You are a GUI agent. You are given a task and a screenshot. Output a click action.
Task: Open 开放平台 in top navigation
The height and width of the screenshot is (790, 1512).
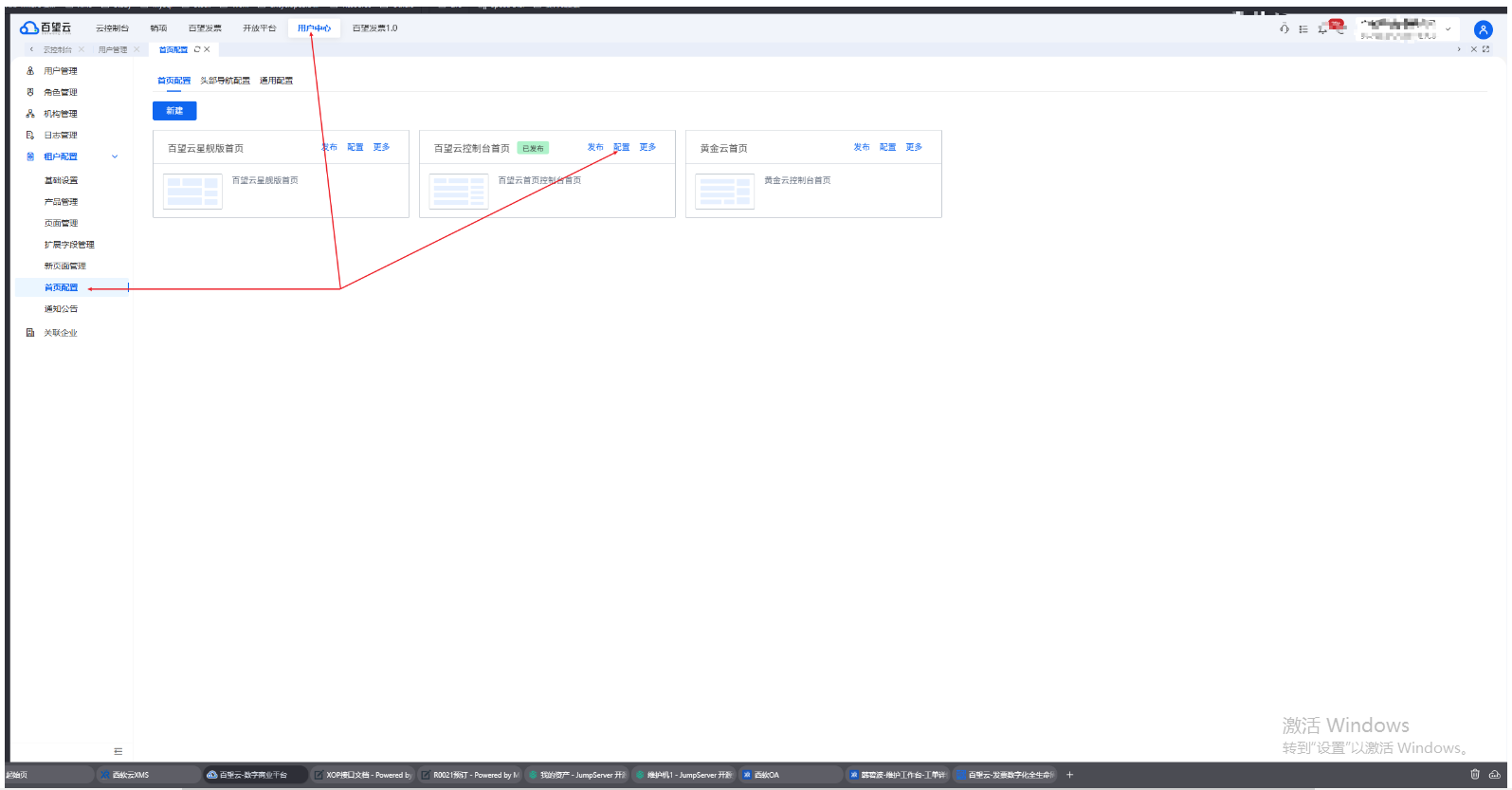[x=260, y=28]
